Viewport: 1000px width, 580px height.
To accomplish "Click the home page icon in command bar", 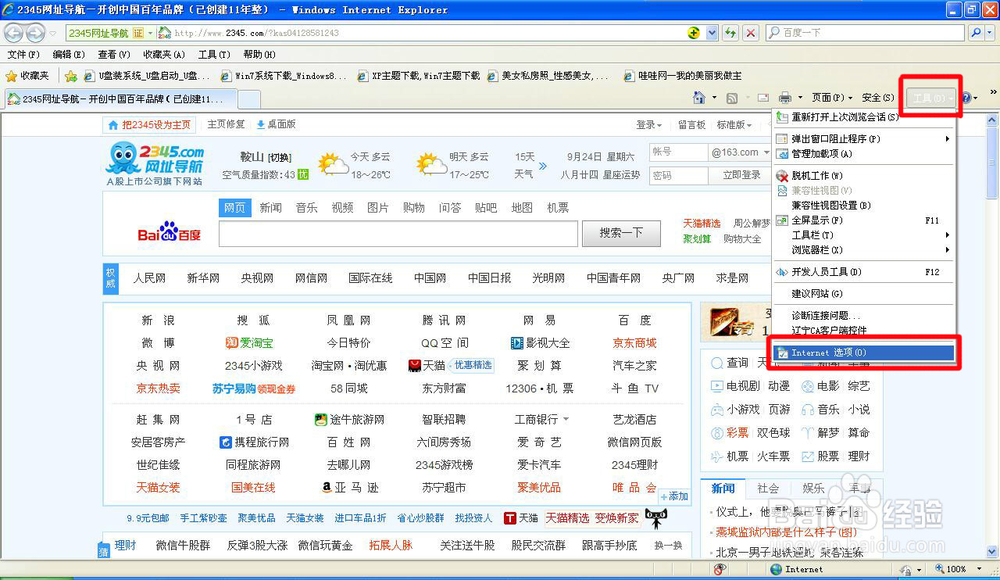I will click(699, 98).
